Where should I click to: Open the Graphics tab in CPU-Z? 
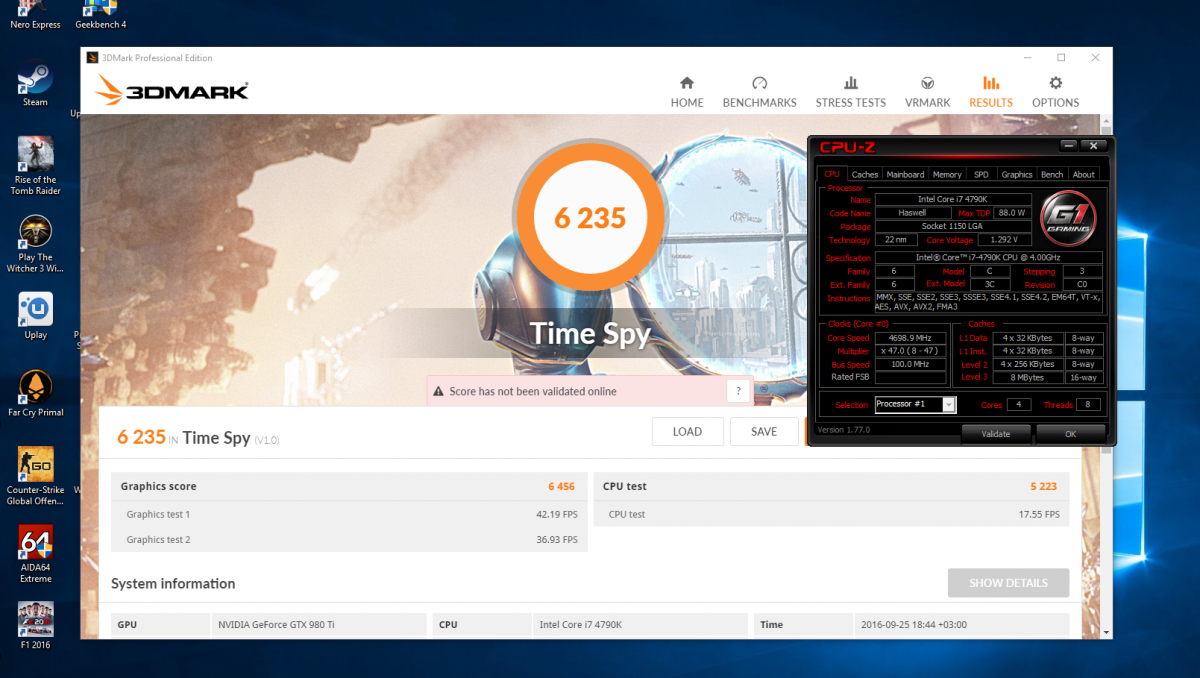(1017, 174)
